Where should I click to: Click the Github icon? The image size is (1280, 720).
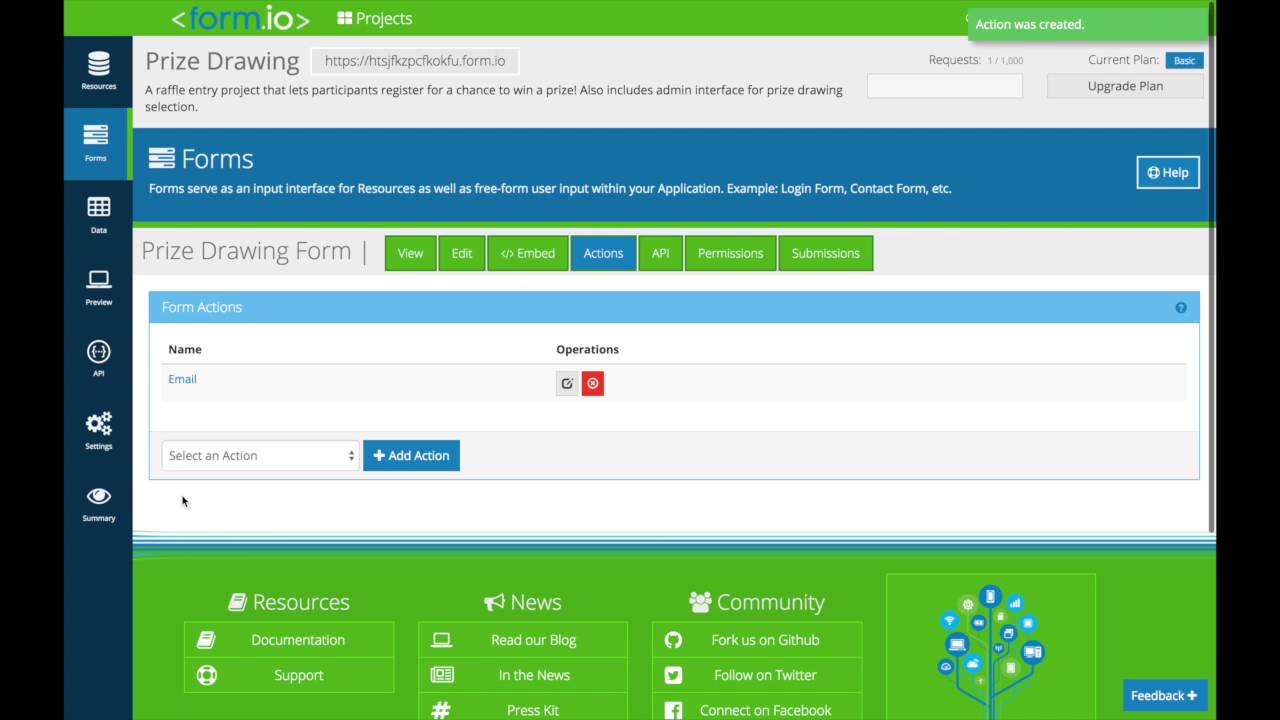[673, 640]
